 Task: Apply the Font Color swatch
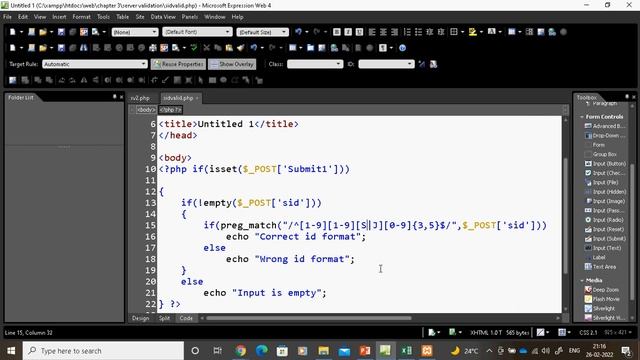coord(491,32)
